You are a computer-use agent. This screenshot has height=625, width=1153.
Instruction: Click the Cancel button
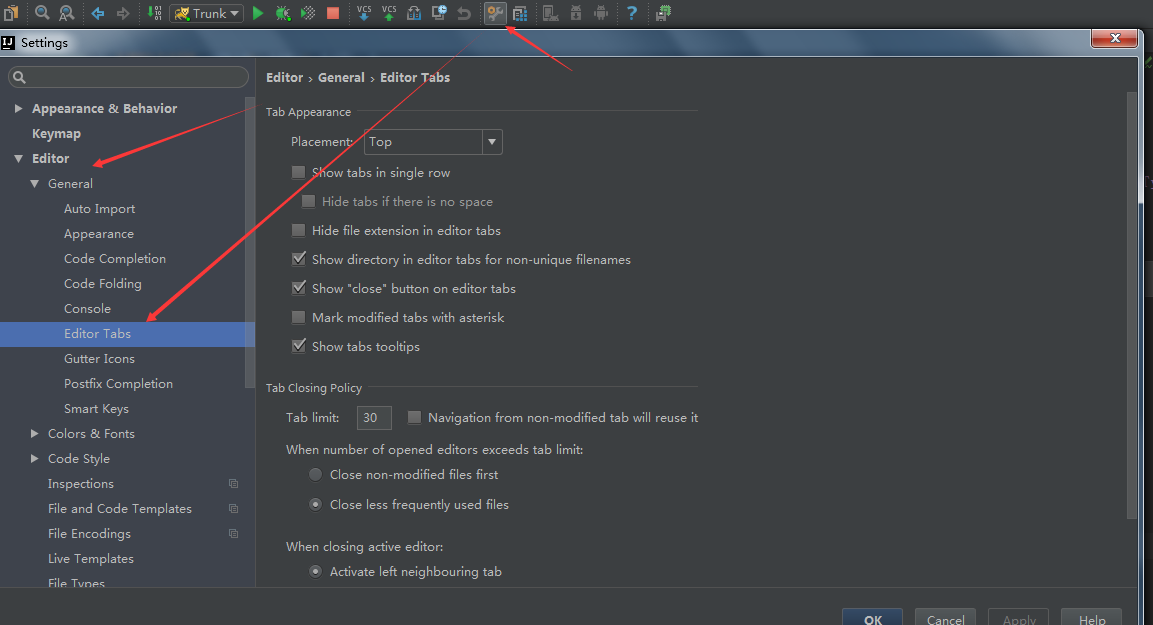click(x=945, y=617)
